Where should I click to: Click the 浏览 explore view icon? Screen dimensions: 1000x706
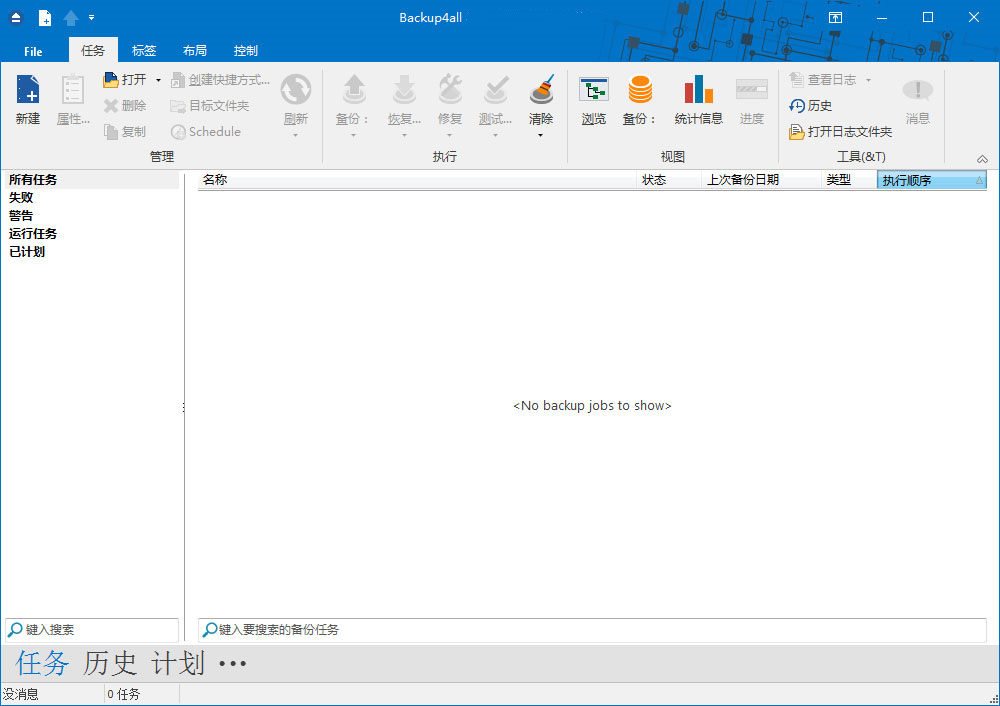tap(594, 92)
